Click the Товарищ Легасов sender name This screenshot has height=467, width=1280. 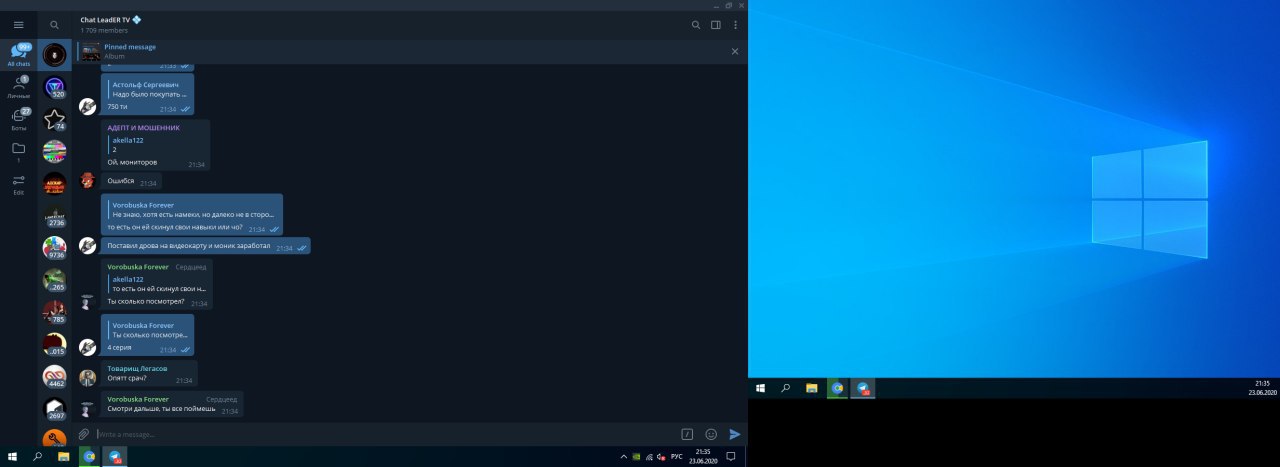(x=137, y=368)
